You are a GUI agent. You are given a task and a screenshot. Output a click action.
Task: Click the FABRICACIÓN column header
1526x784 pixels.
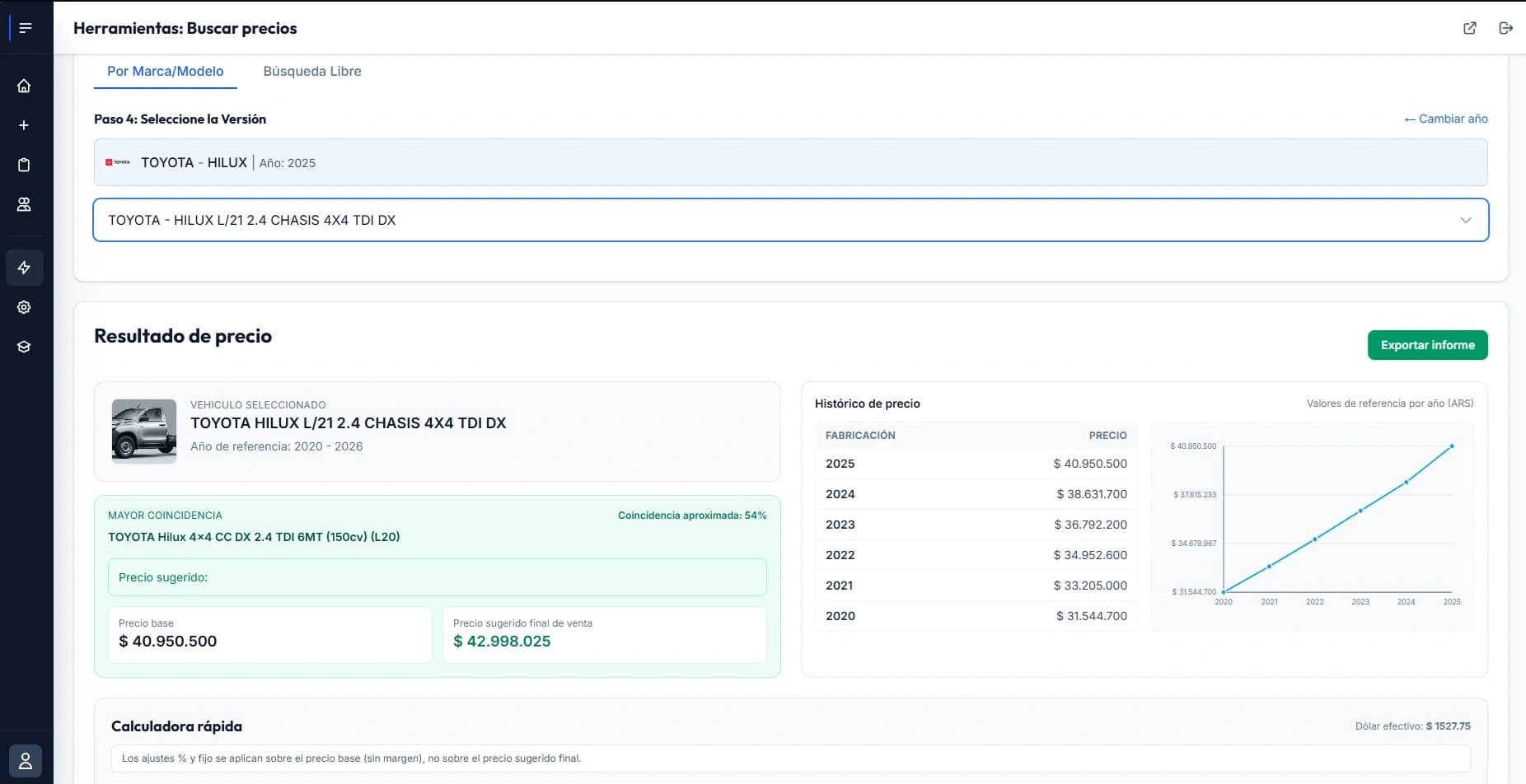[860, 436]
